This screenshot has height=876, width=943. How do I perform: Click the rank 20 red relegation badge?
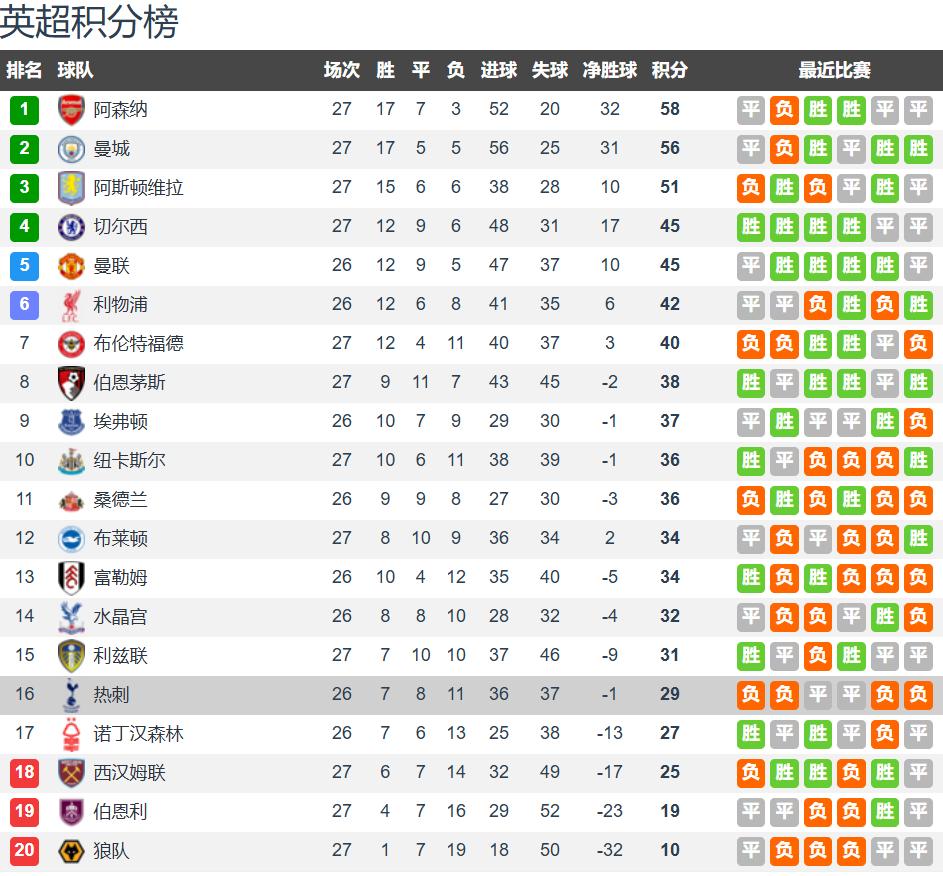(x=24, y=850)
